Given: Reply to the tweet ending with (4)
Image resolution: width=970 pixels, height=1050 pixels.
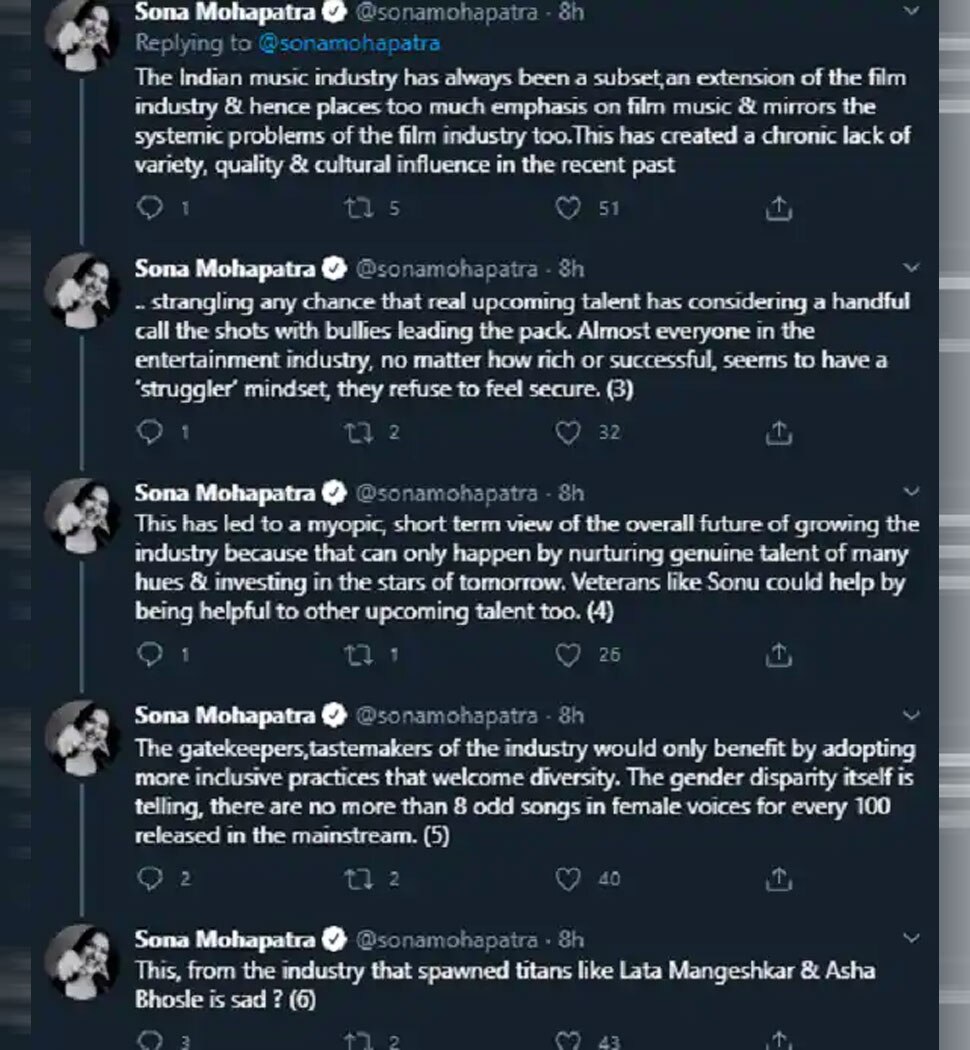Looking at the screenshot, I should tap(149, 654).
